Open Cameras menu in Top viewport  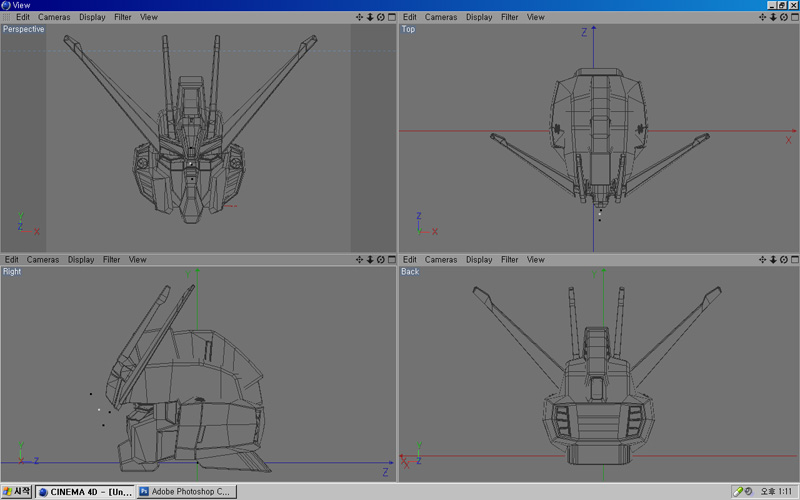click(441, 17)
